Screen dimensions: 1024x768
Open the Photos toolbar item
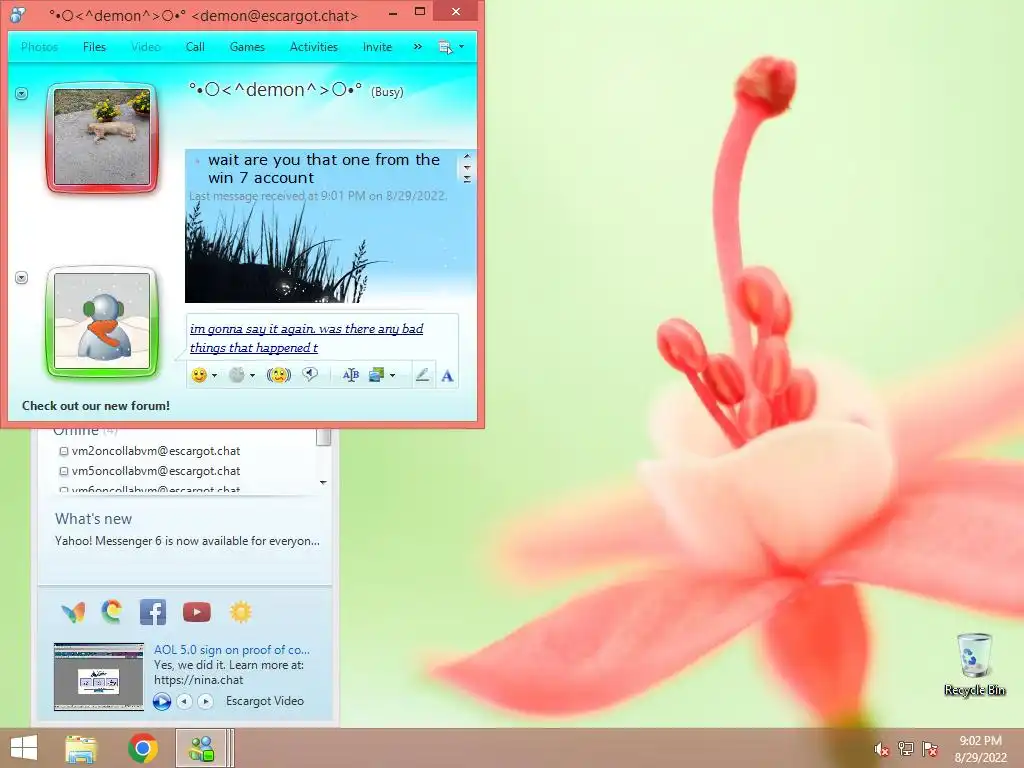[x=39, y=47]
